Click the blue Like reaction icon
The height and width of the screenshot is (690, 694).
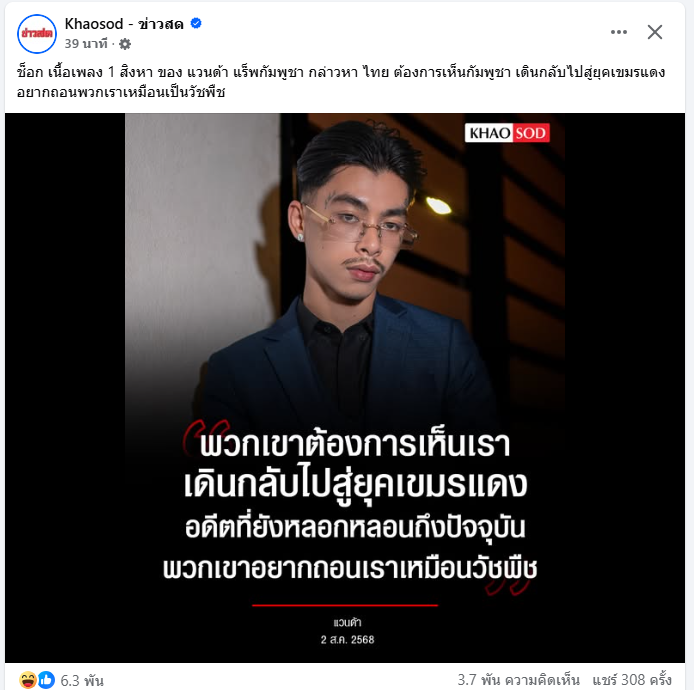pos(46,680)
